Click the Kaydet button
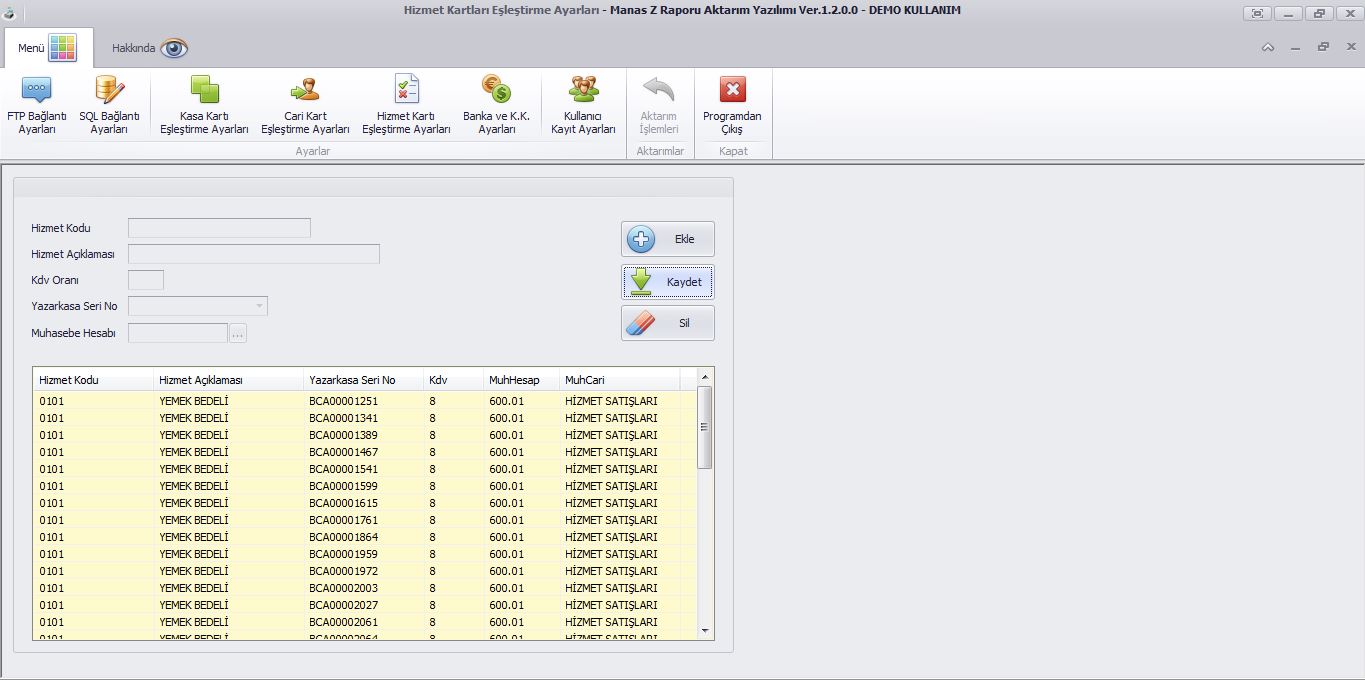Screen dimensions: 1365x680 667,282
